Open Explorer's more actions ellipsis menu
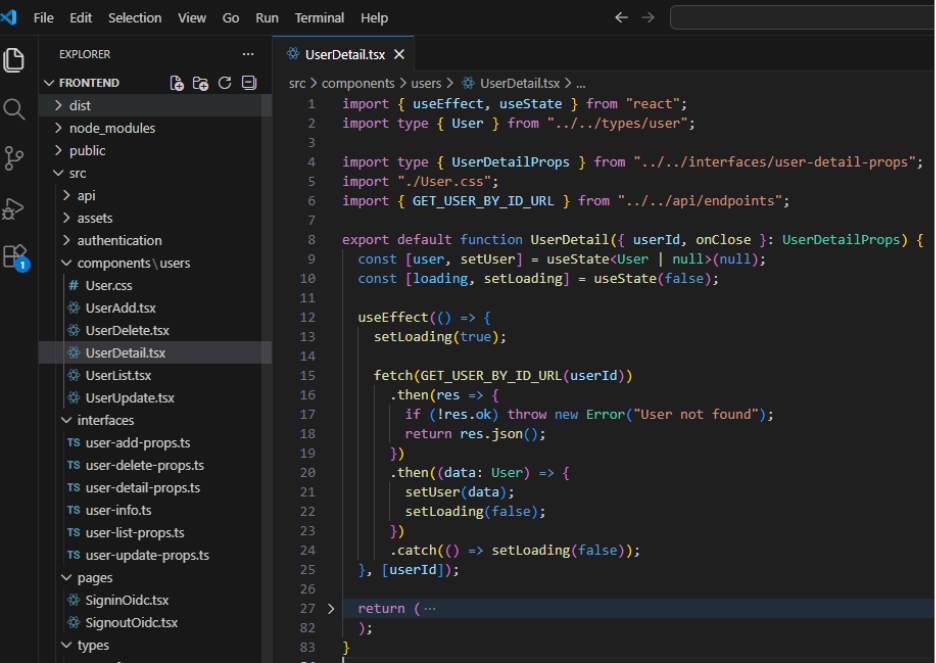The image size is (936, 663). [x=248, y=54]
